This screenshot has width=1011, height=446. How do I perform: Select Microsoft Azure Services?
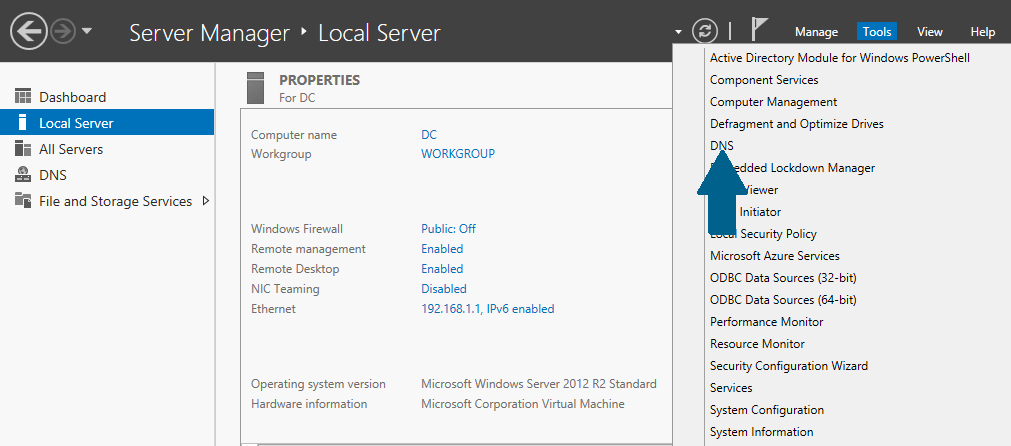click(x=774, y=256)
